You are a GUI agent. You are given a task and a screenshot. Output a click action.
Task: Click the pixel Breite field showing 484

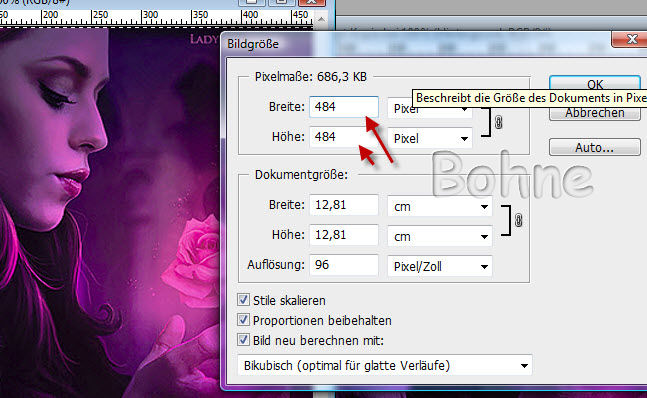click(344, 107)
